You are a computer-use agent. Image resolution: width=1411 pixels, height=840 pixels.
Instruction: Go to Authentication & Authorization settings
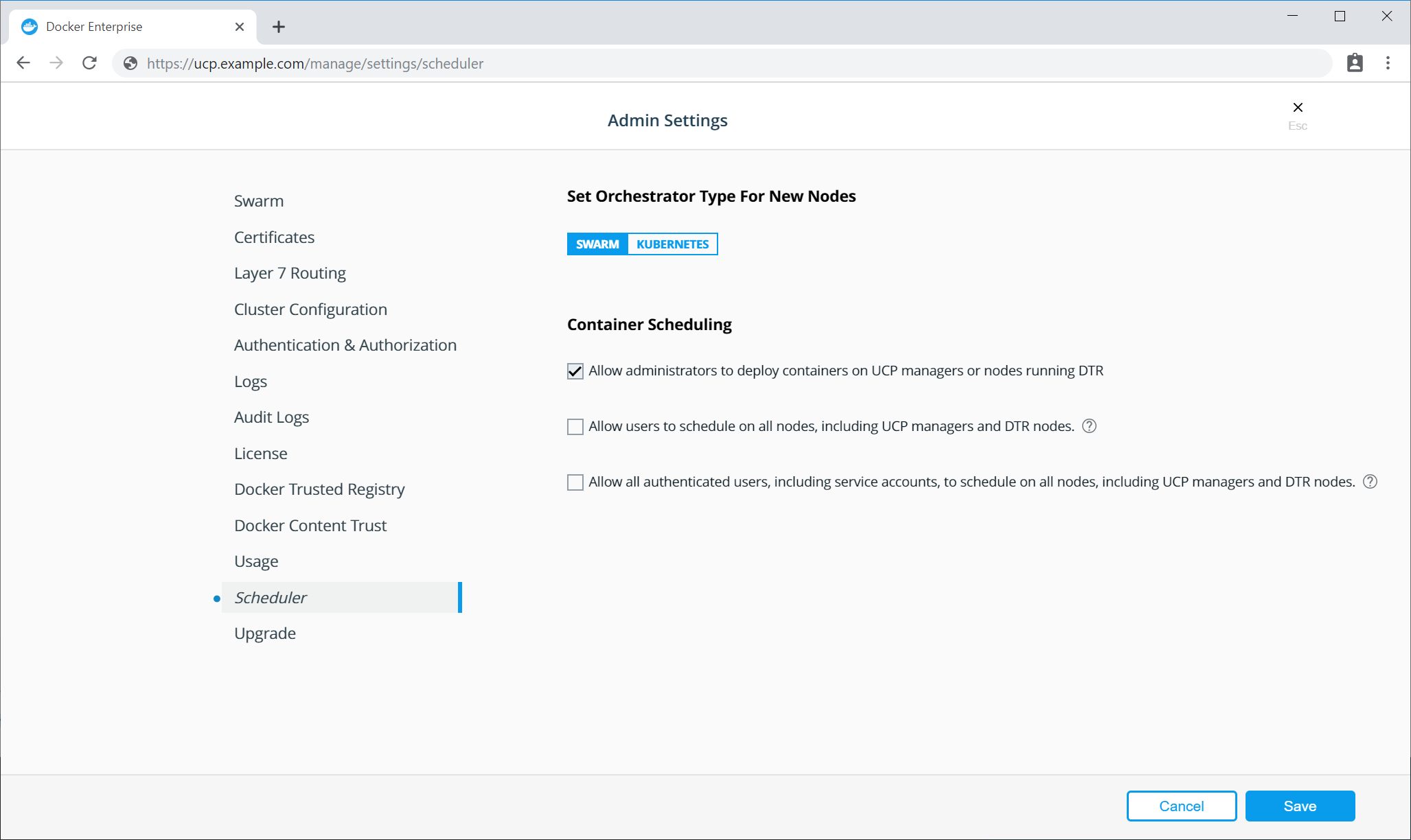point(345,345)
